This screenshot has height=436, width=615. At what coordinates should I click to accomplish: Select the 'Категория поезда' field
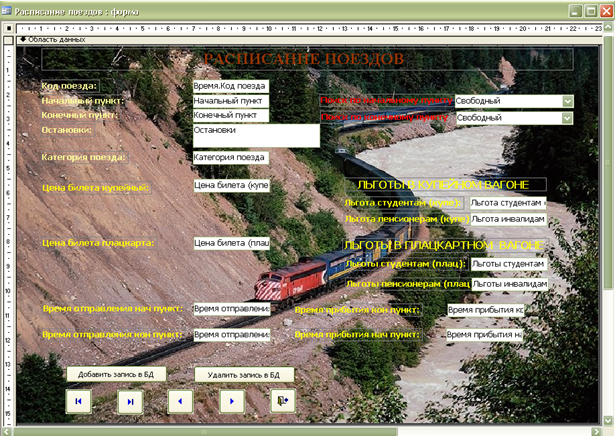point(230,157)
